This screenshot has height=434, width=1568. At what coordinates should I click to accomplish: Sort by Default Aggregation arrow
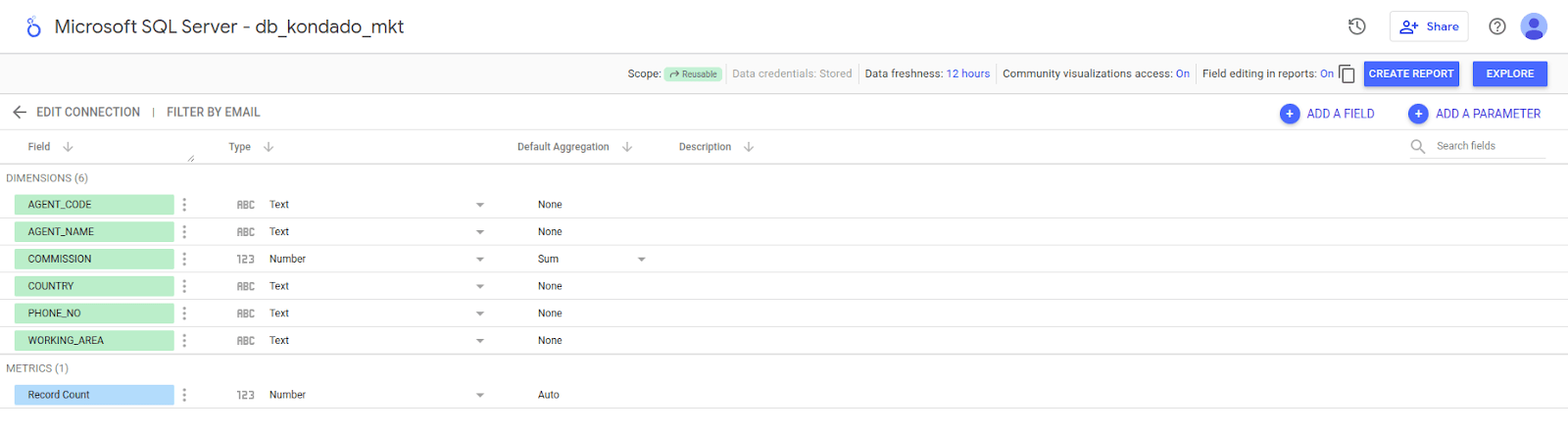click(627, 147)
